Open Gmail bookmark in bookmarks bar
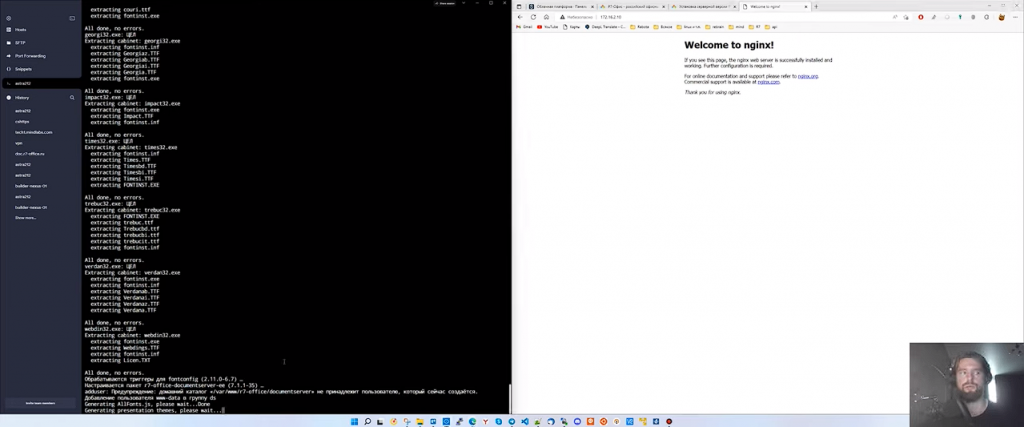This screenshot has width=1024, height=427. click(524, 27)
